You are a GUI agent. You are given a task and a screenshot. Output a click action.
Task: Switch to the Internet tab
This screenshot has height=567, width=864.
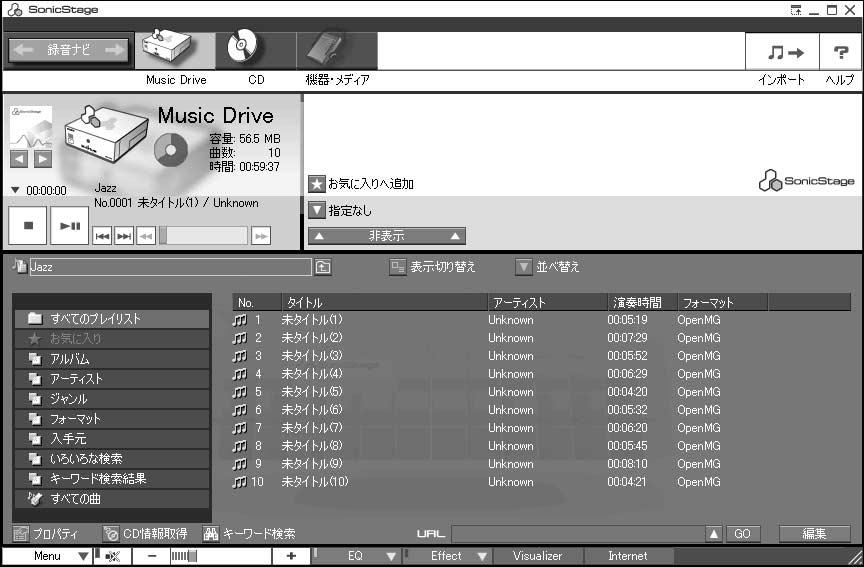[x=628, y=556]
